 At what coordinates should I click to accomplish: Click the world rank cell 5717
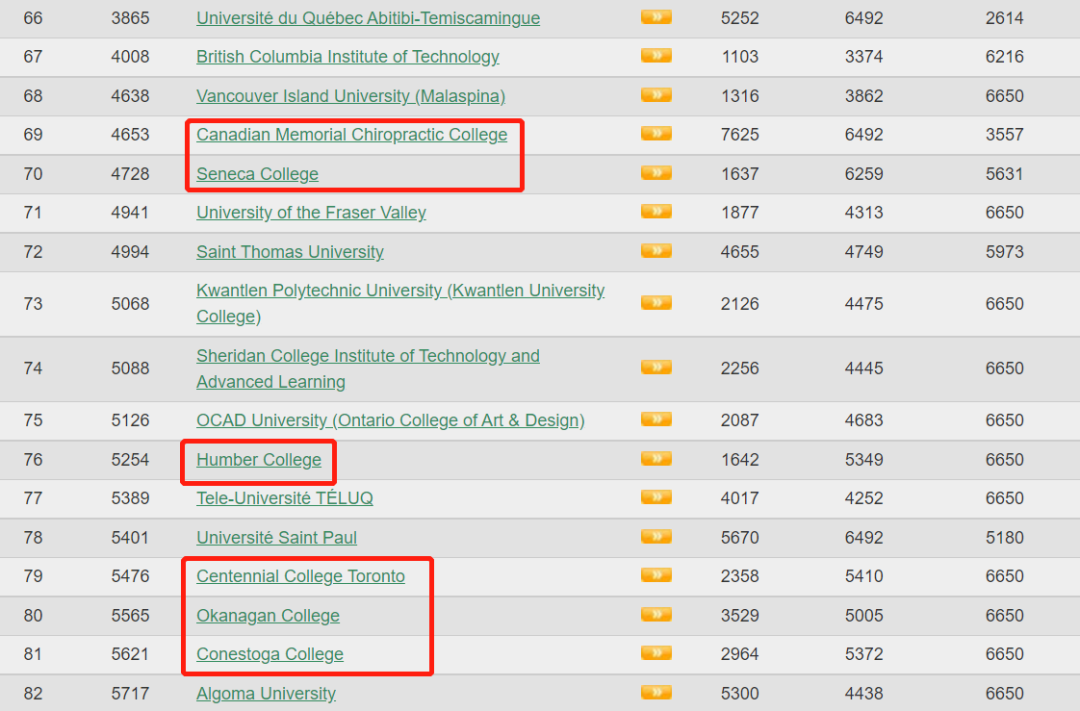[x=130, y=693]
